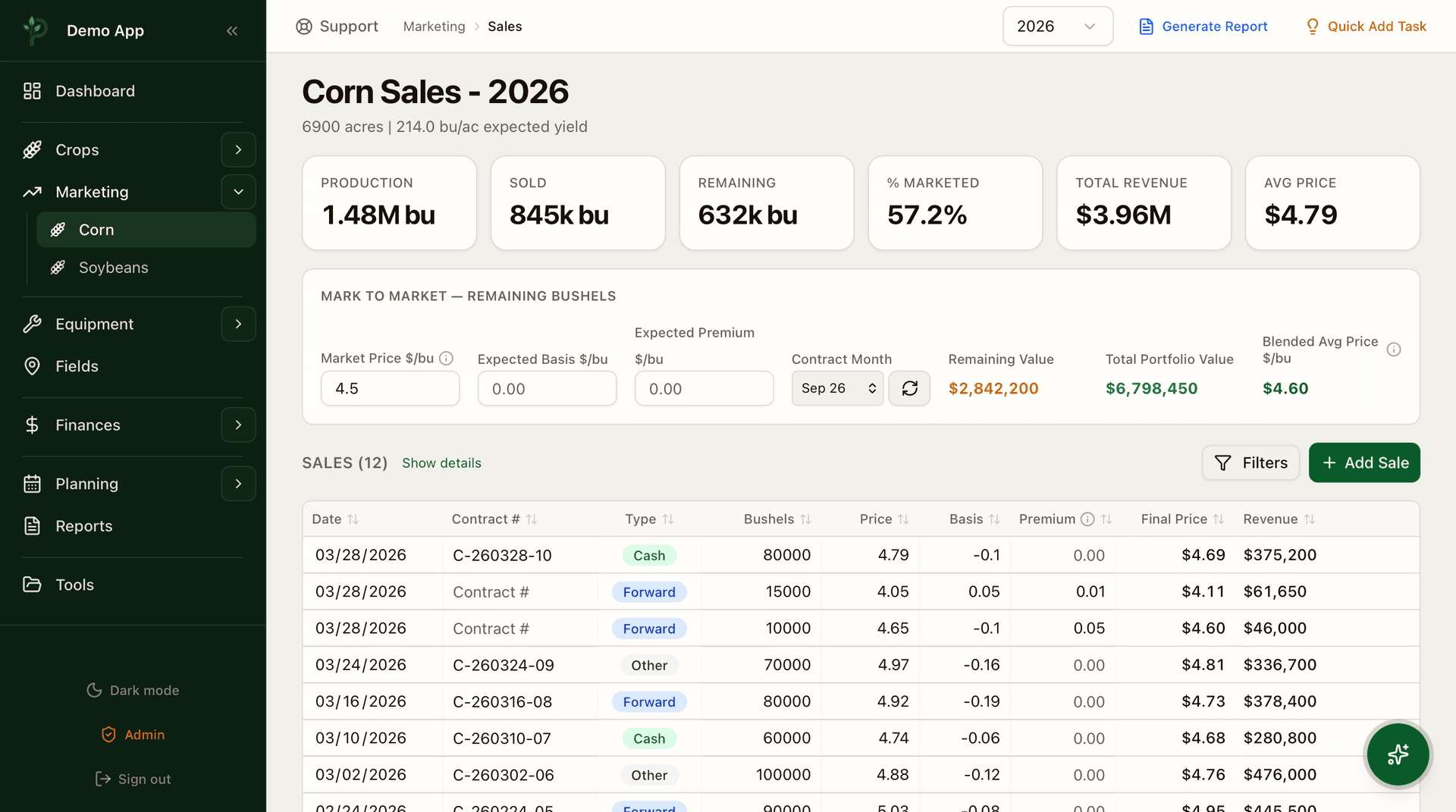Click the Expected Basis input field
This screenshot has width=1456, height=812.
547,388
